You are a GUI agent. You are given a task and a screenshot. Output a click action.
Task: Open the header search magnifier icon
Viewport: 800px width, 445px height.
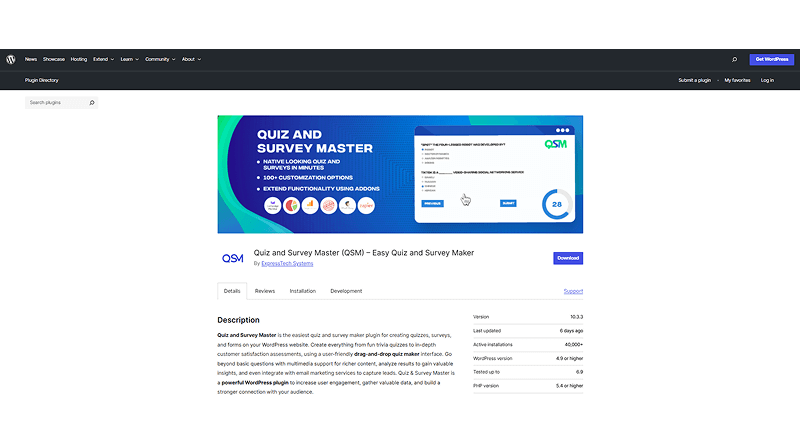(x=734, y=59)
